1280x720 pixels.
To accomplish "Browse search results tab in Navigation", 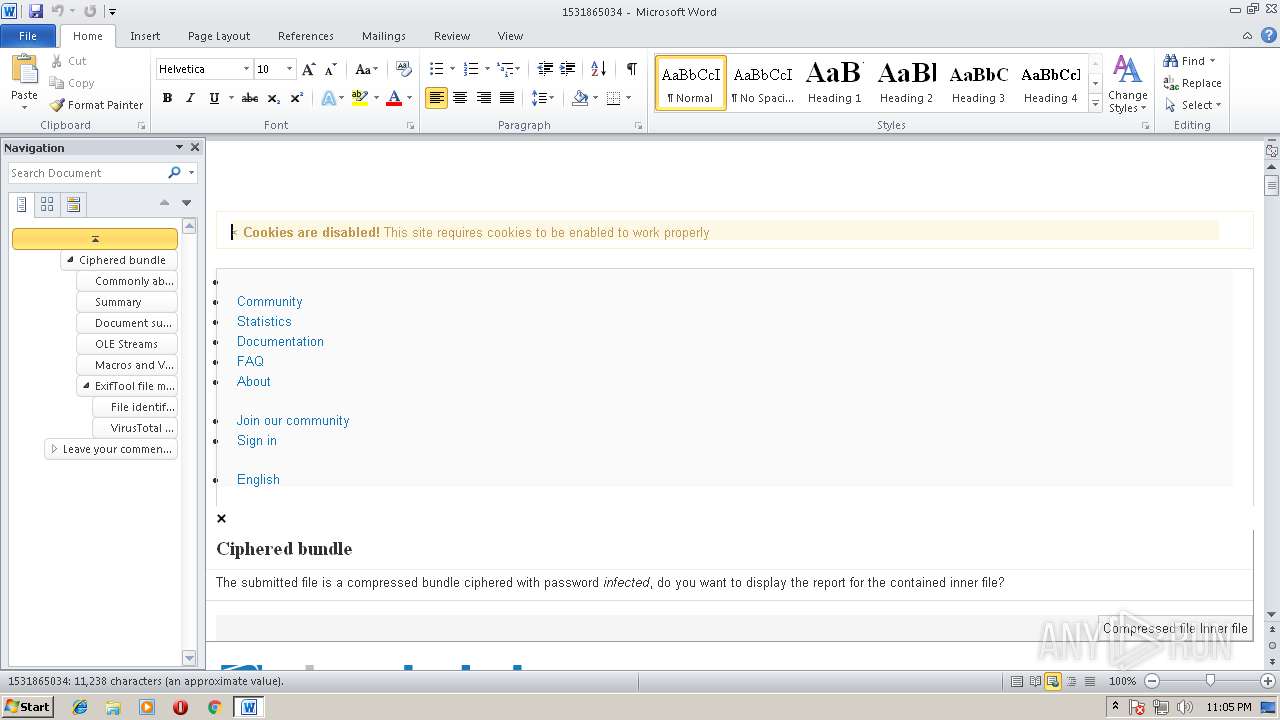I will 73,204.
